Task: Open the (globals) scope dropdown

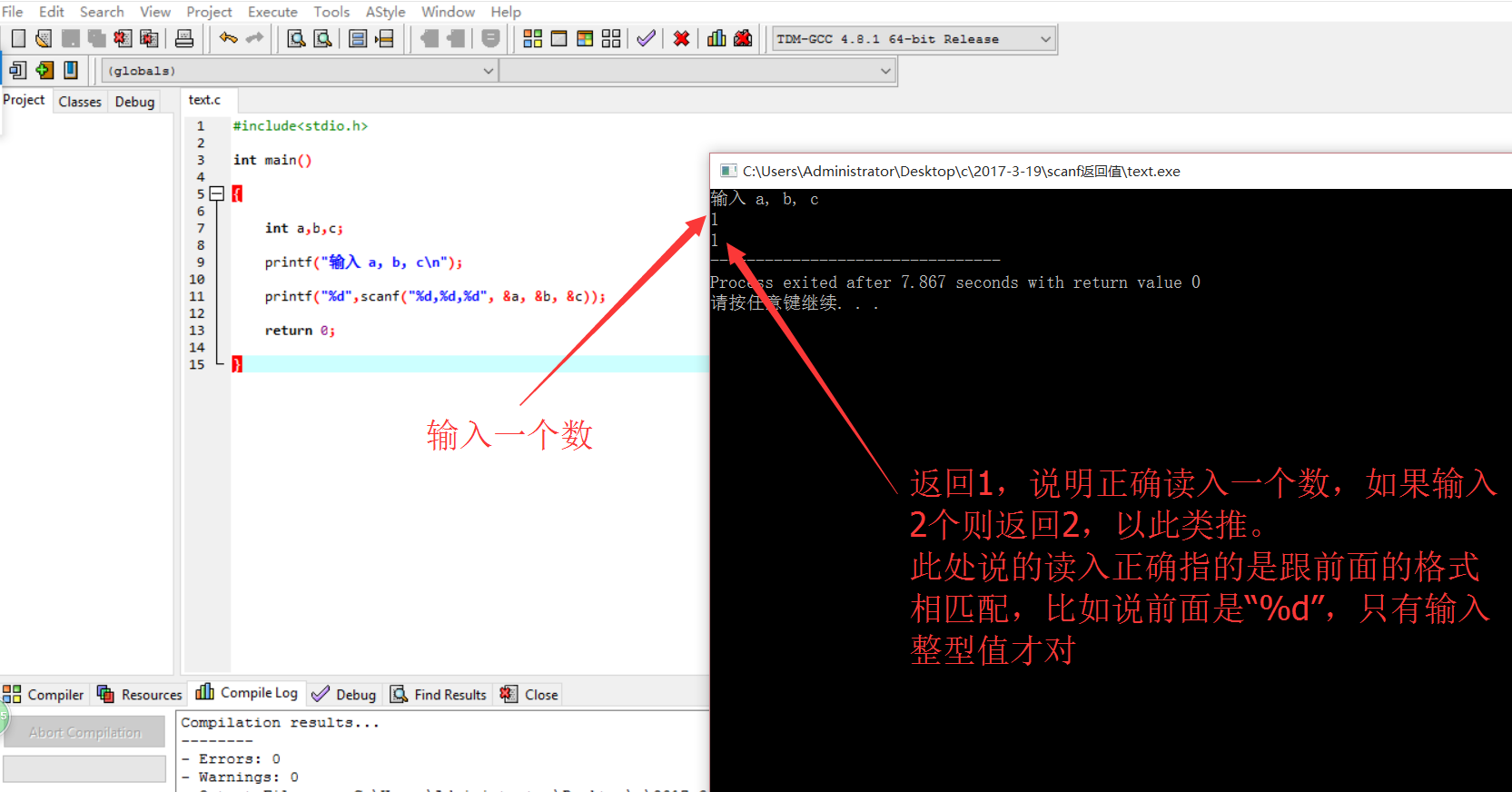Action: (300, 71)
